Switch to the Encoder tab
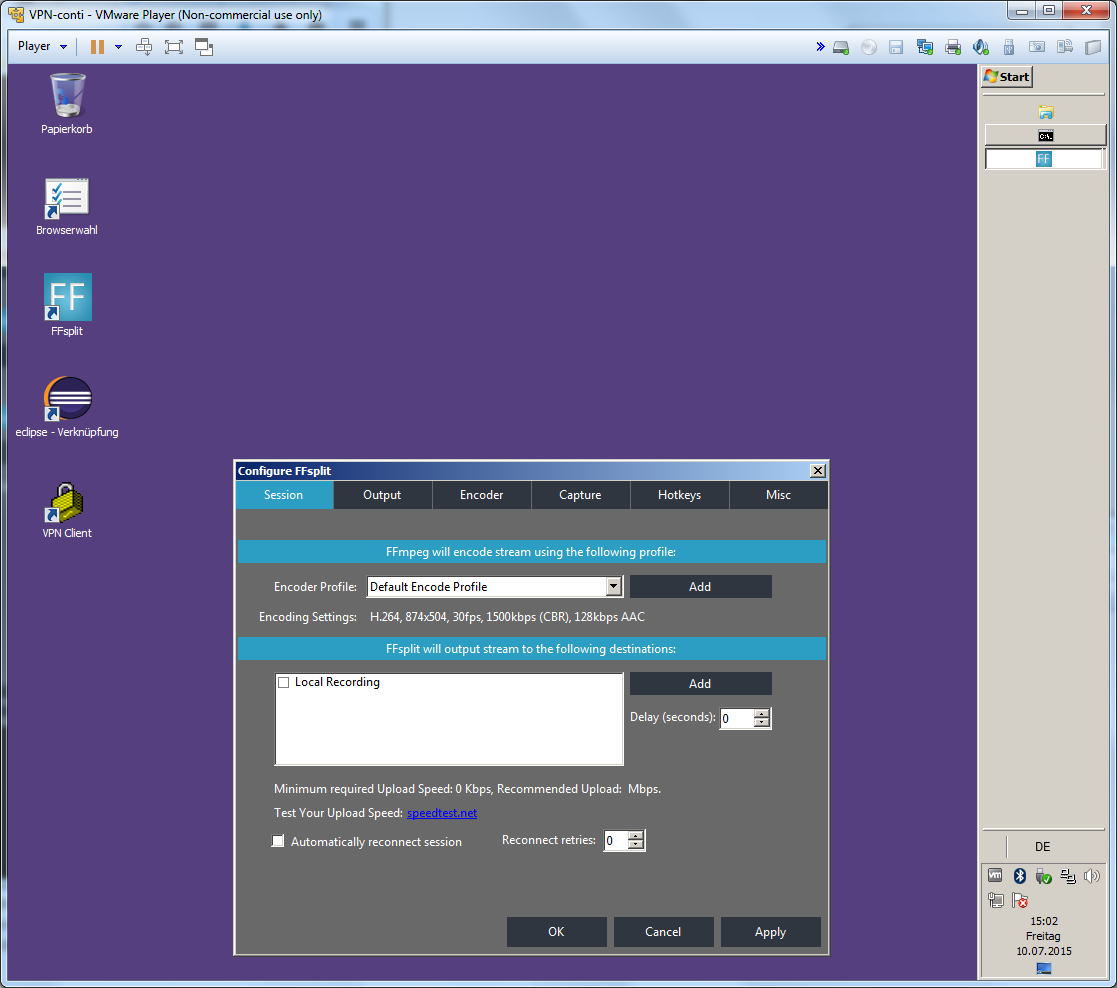 [x=482, y=495]
